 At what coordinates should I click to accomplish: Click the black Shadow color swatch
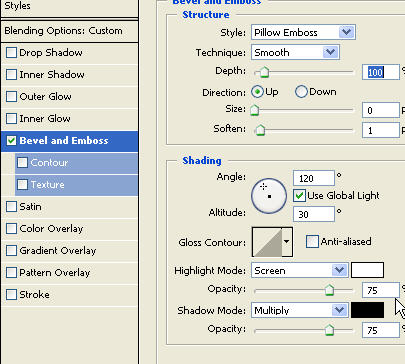tap(367, 310)
